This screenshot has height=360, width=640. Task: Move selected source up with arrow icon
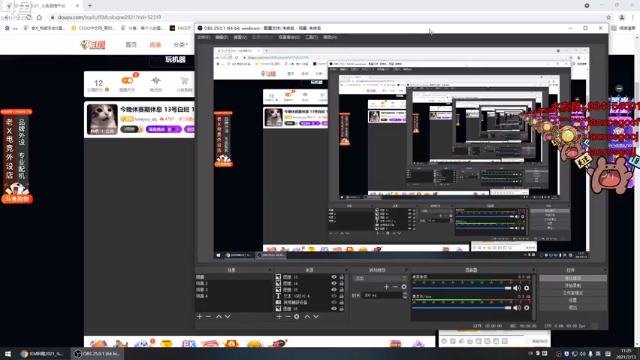point(307,316)
